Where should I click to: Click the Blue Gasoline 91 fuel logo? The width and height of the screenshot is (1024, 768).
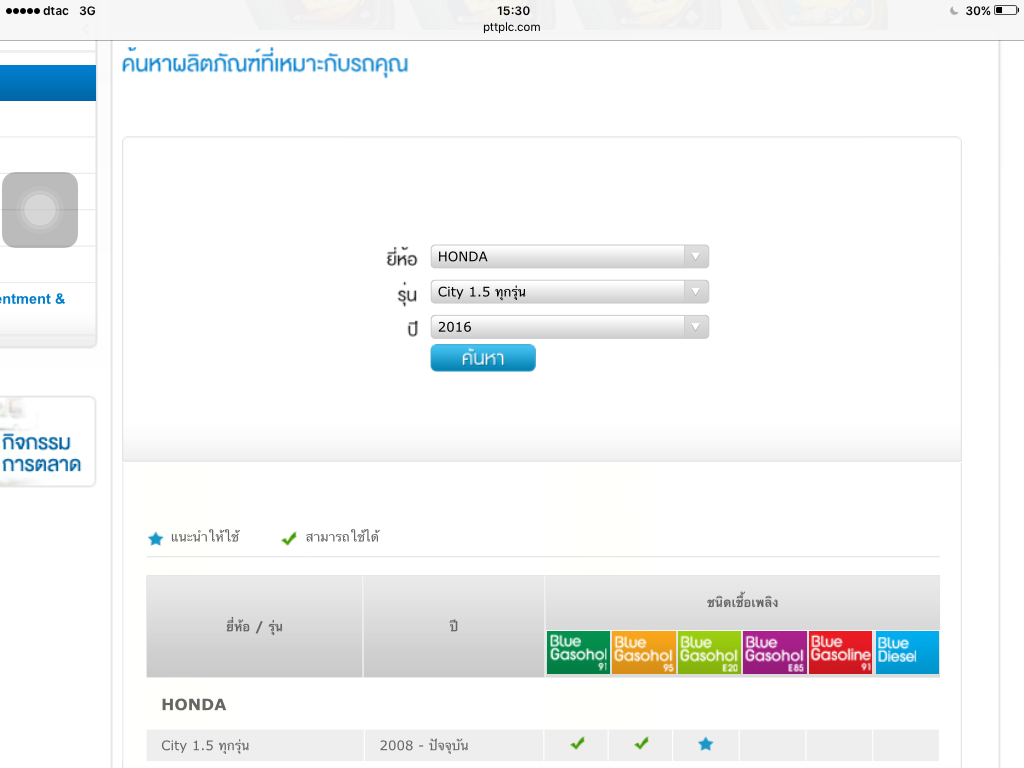[x=840, y=652]
